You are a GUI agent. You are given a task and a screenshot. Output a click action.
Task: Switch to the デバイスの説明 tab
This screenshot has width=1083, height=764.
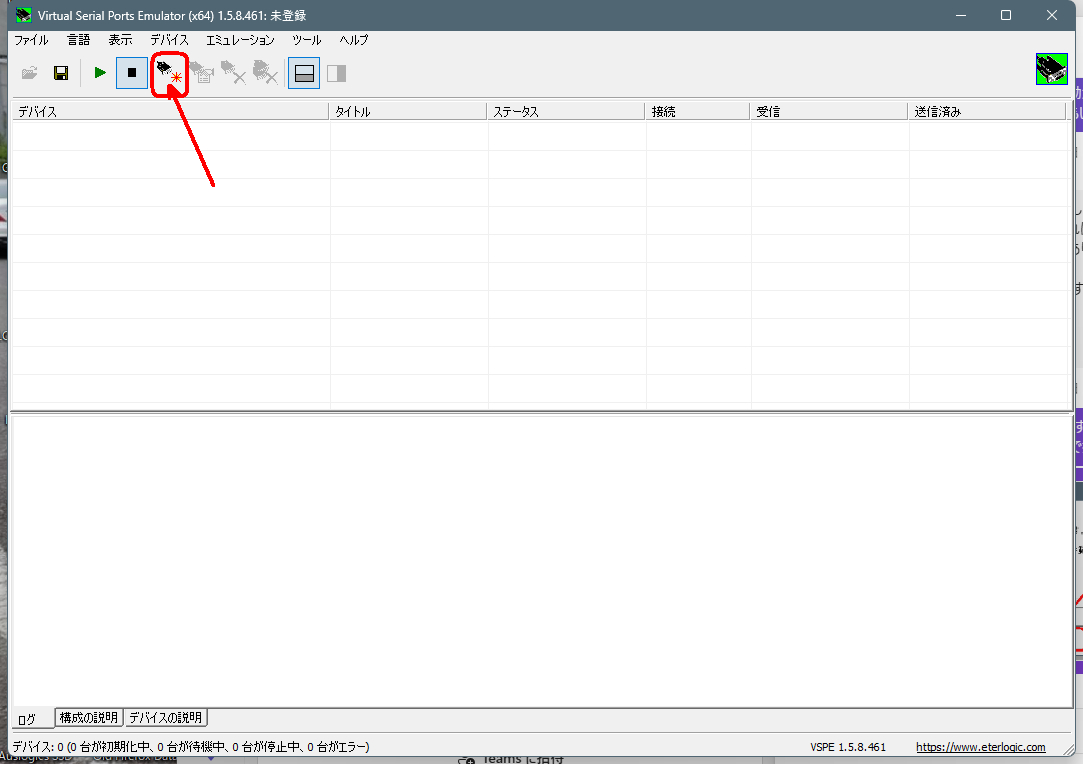[x=166, y=718]
